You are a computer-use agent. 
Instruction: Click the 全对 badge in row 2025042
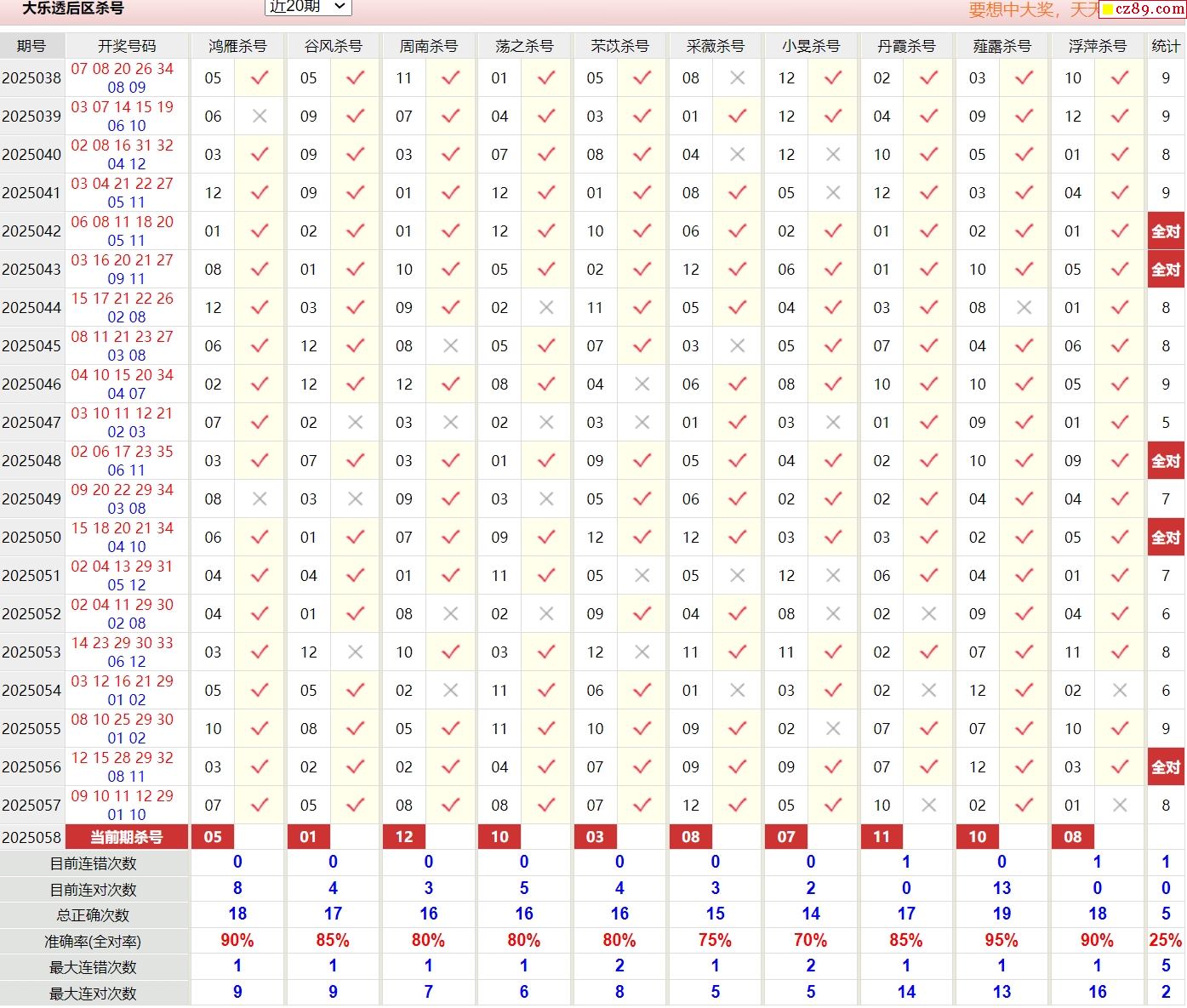tap(1166, 231)
